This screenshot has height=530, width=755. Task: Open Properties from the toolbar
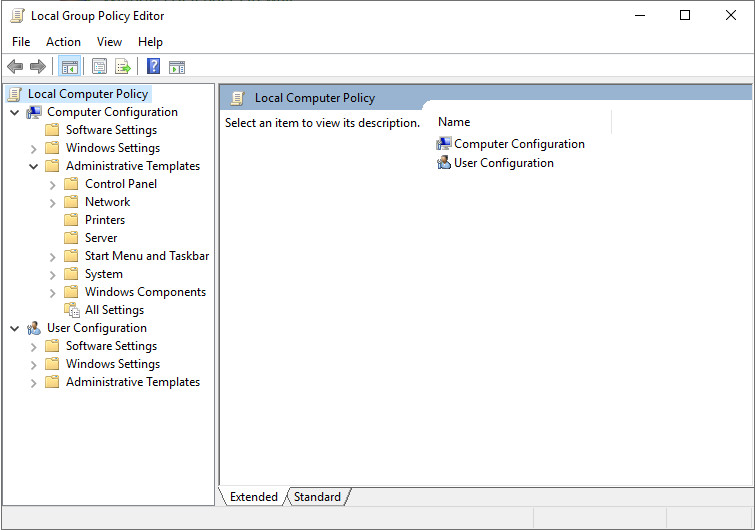[x=99, y=67]
